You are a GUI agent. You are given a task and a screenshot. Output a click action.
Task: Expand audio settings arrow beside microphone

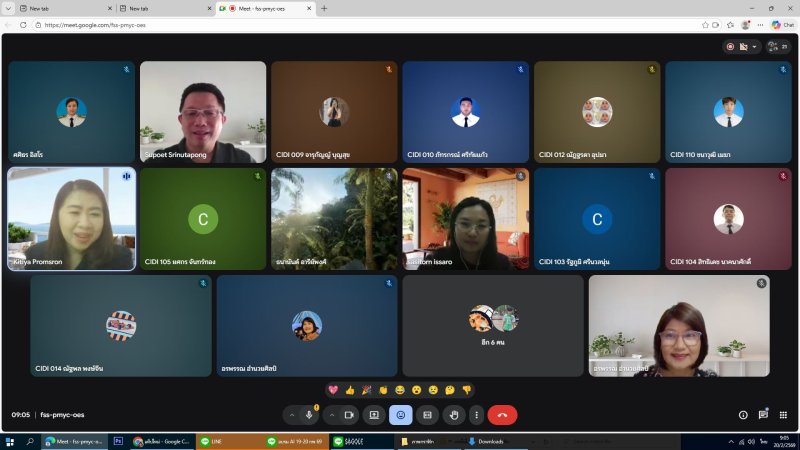coord(291,414)
